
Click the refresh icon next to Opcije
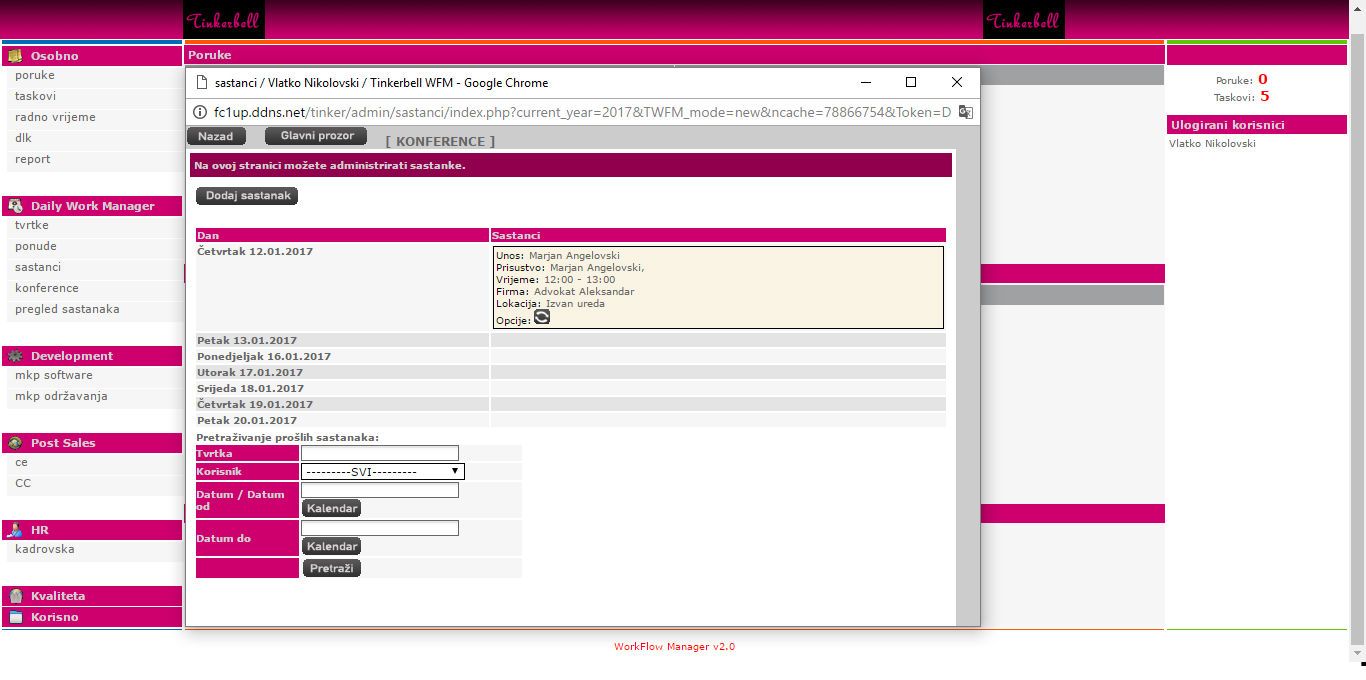tap(541, 317)
